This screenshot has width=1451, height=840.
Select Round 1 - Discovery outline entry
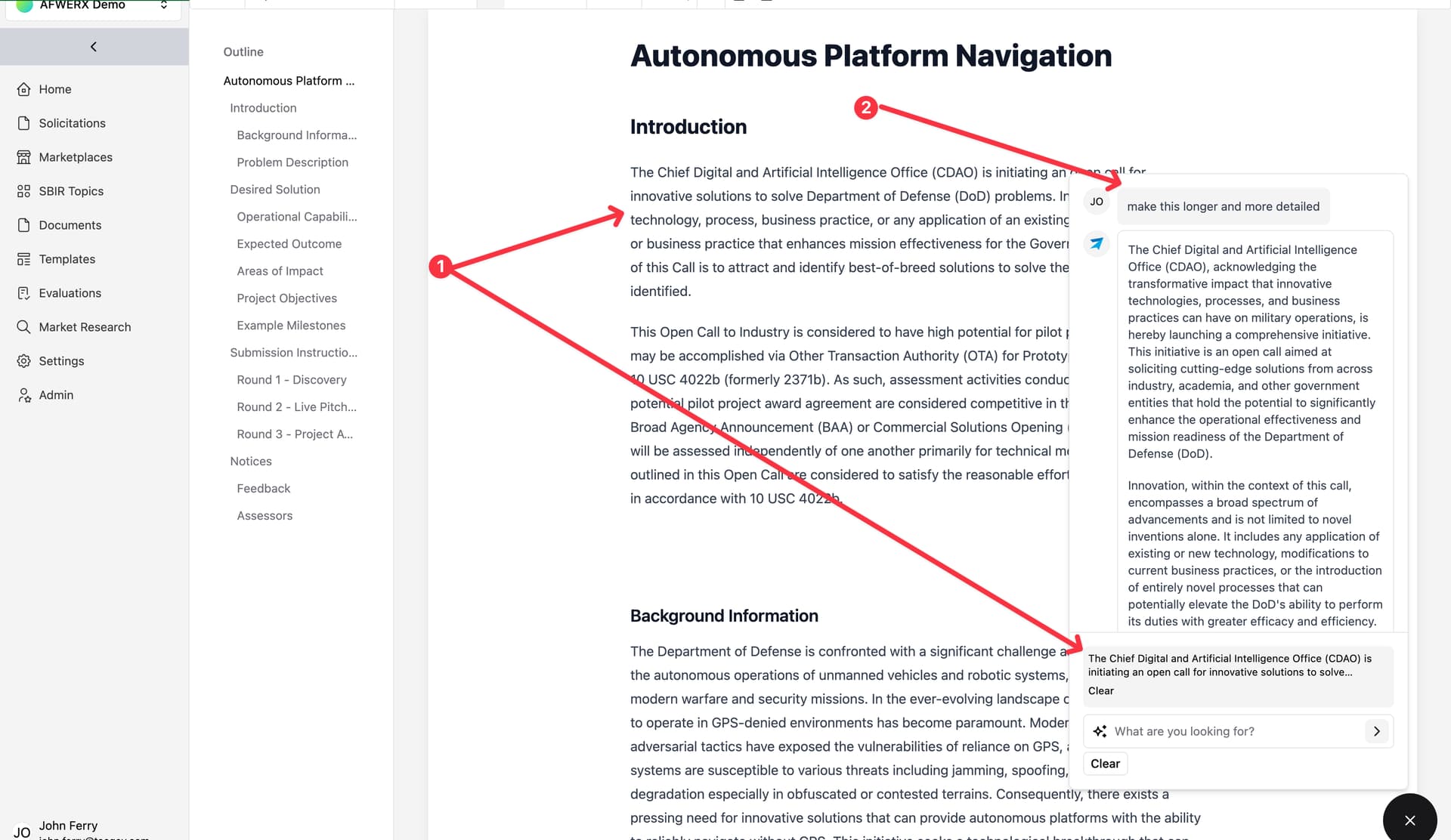click(292, 380)
